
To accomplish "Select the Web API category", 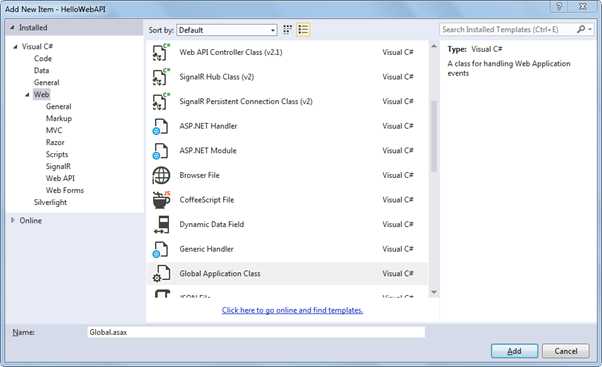I will pyautogui.click(x=60, y=178).
